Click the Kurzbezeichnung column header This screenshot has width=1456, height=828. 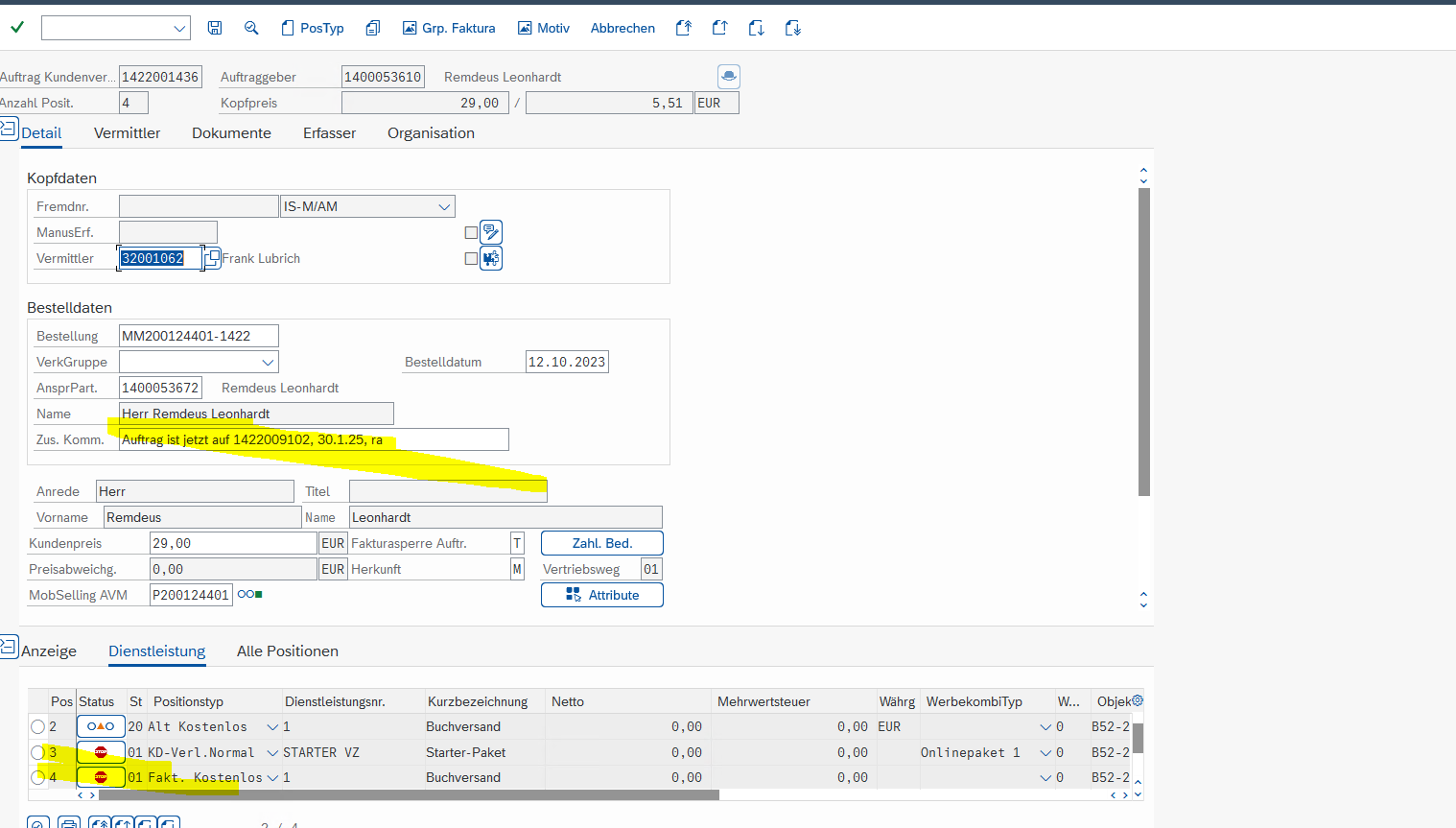pyautogui.click(x=485, y=701)
